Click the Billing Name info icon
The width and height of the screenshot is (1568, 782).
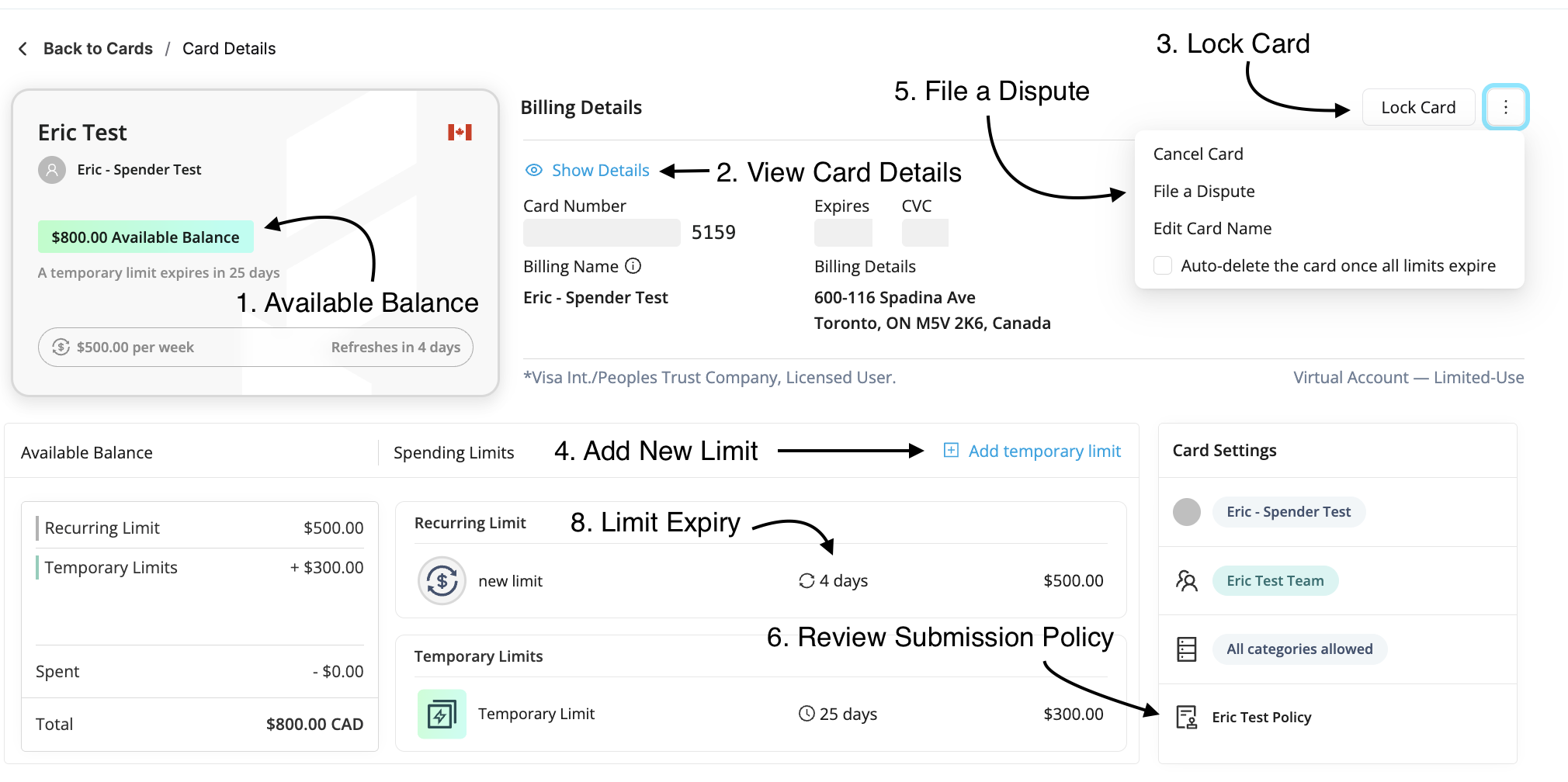pyautogui.click(x=633, y=266)
